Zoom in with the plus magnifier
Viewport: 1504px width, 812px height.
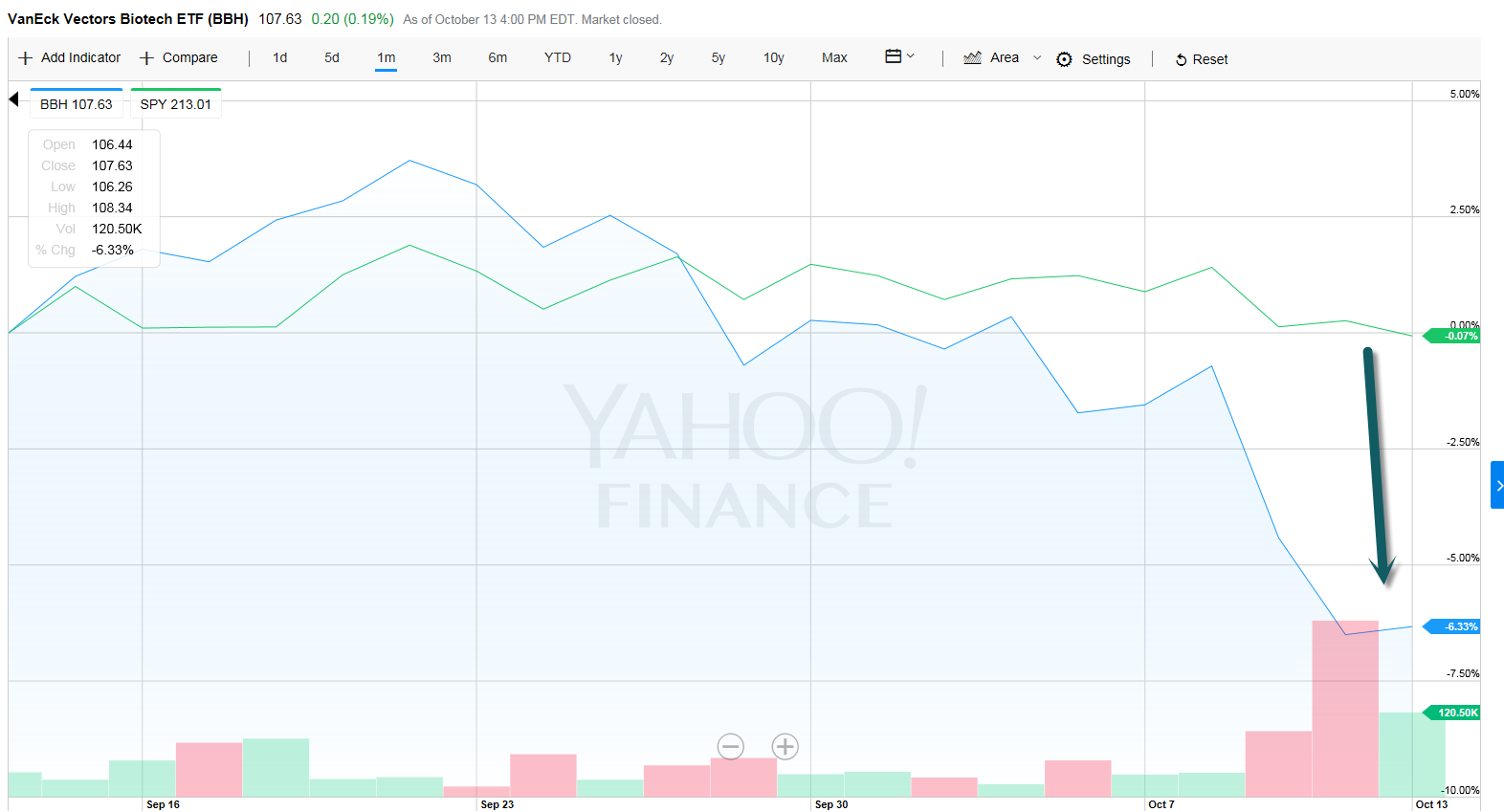coord(785,746)
